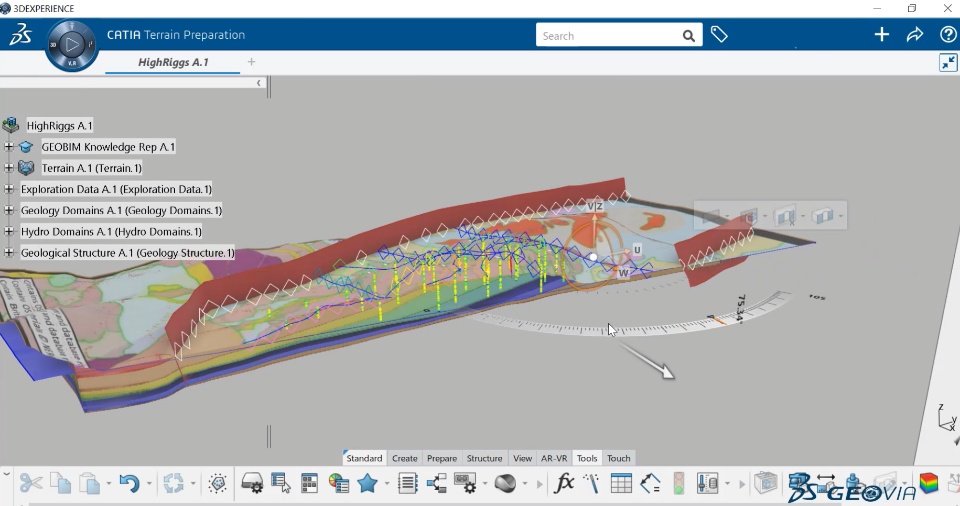960x506 pixels.
Task: Click the compass play button
Action: click(x=72, y=44)
